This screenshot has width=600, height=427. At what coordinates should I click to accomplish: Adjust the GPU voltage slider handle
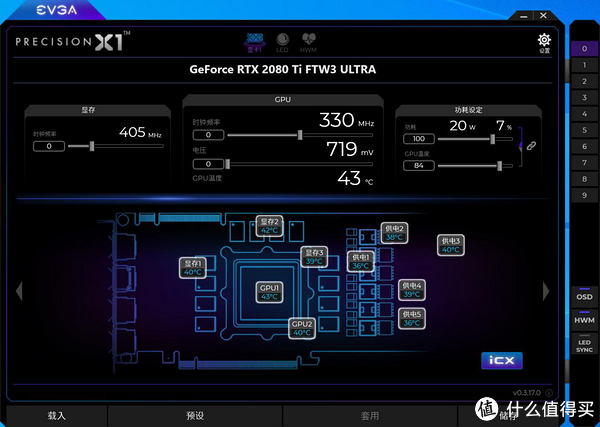click(x=228, y=164)
